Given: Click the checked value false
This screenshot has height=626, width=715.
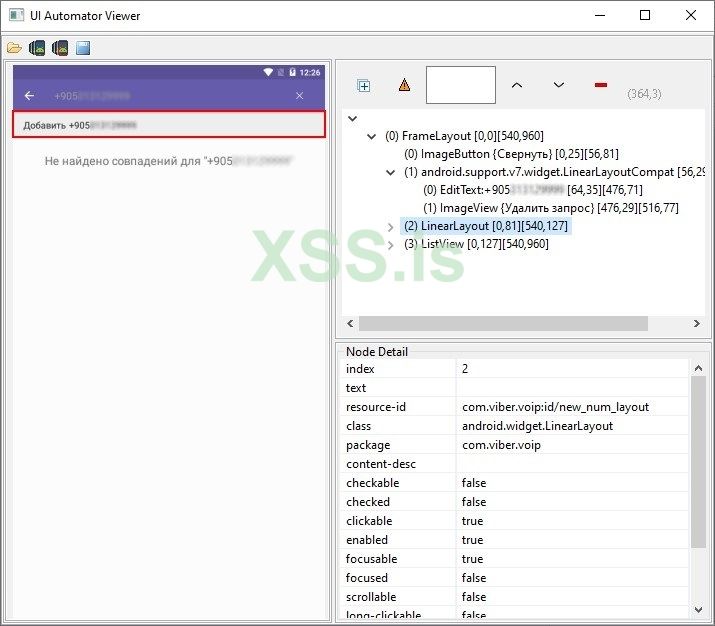Looking at the screenshot, I should pos(474,502).
